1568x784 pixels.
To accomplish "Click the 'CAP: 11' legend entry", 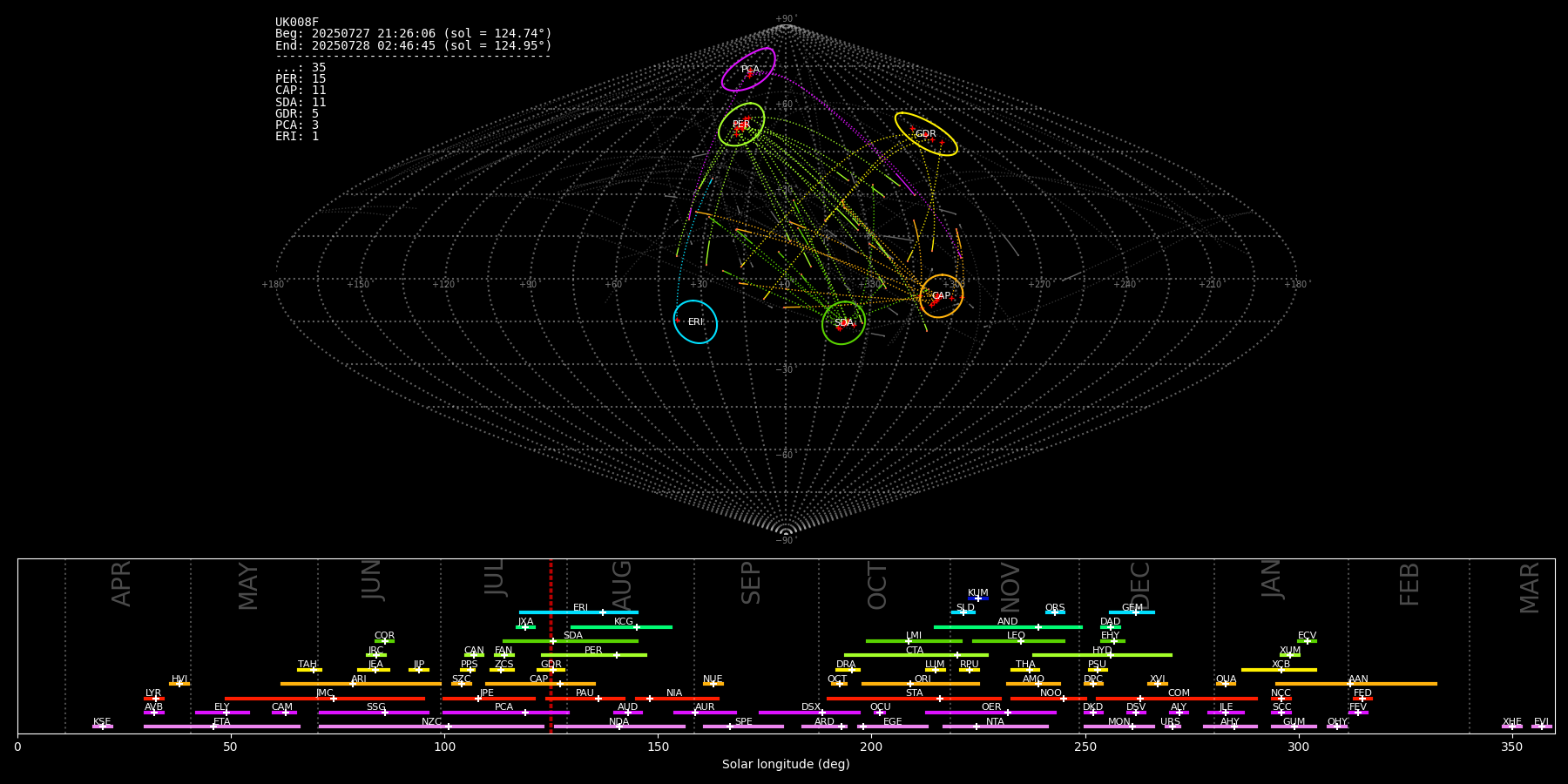I will tap(301, 91).
